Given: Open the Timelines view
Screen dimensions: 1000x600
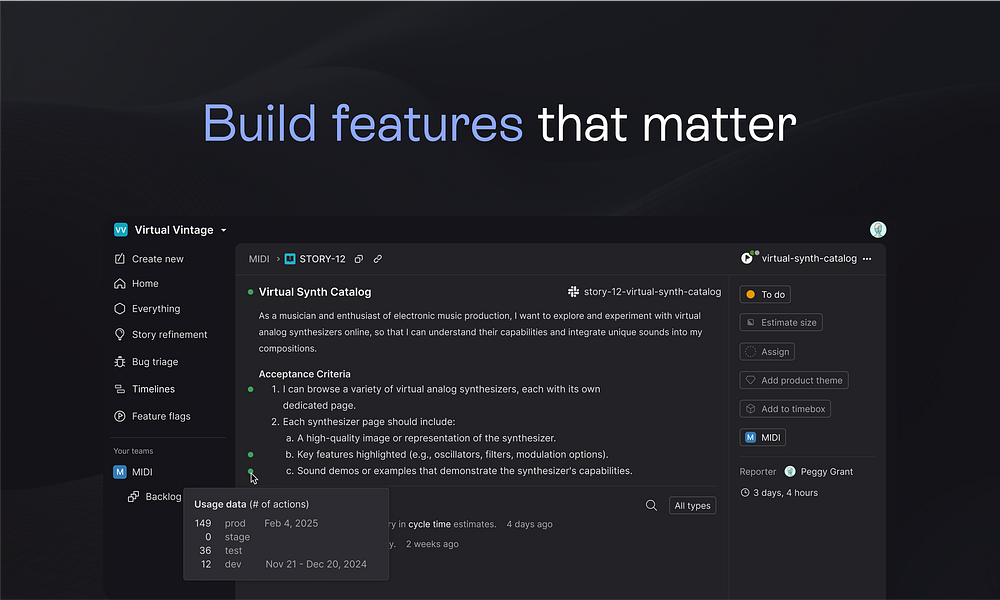Looking at the screenshot, I should tap(153, 389).
